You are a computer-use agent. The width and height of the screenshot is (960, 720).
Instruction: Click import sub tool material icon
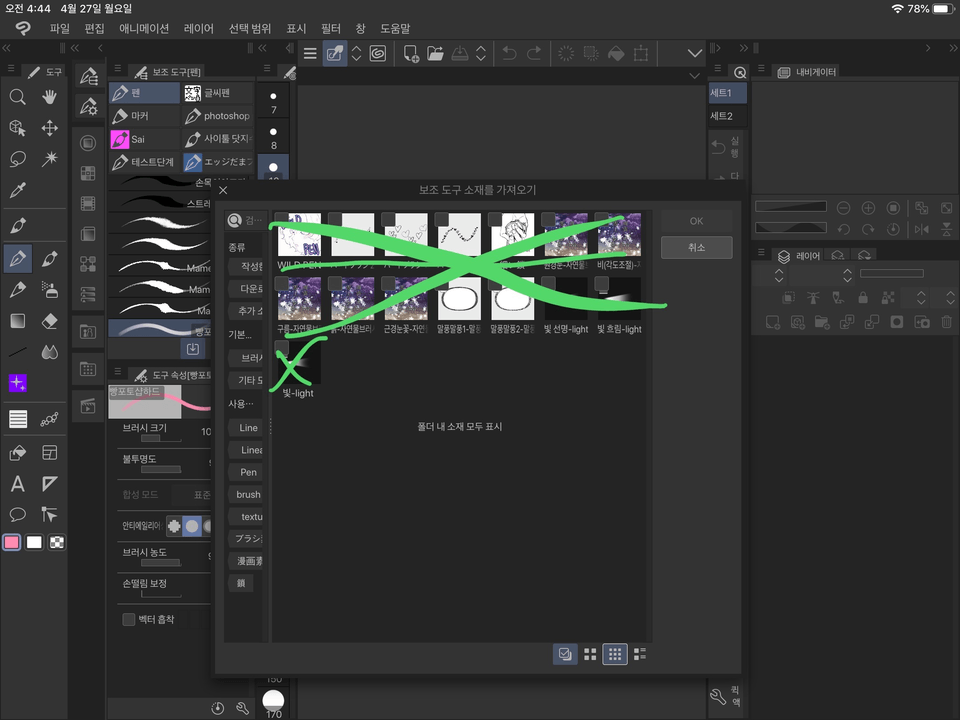[x=192, y=348]
